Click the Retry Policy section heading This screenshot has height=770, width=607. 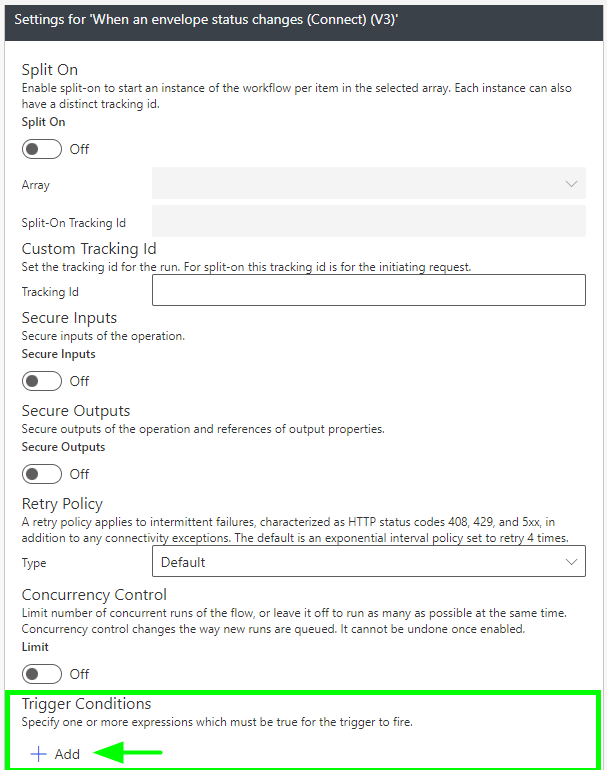click(62, 503)
